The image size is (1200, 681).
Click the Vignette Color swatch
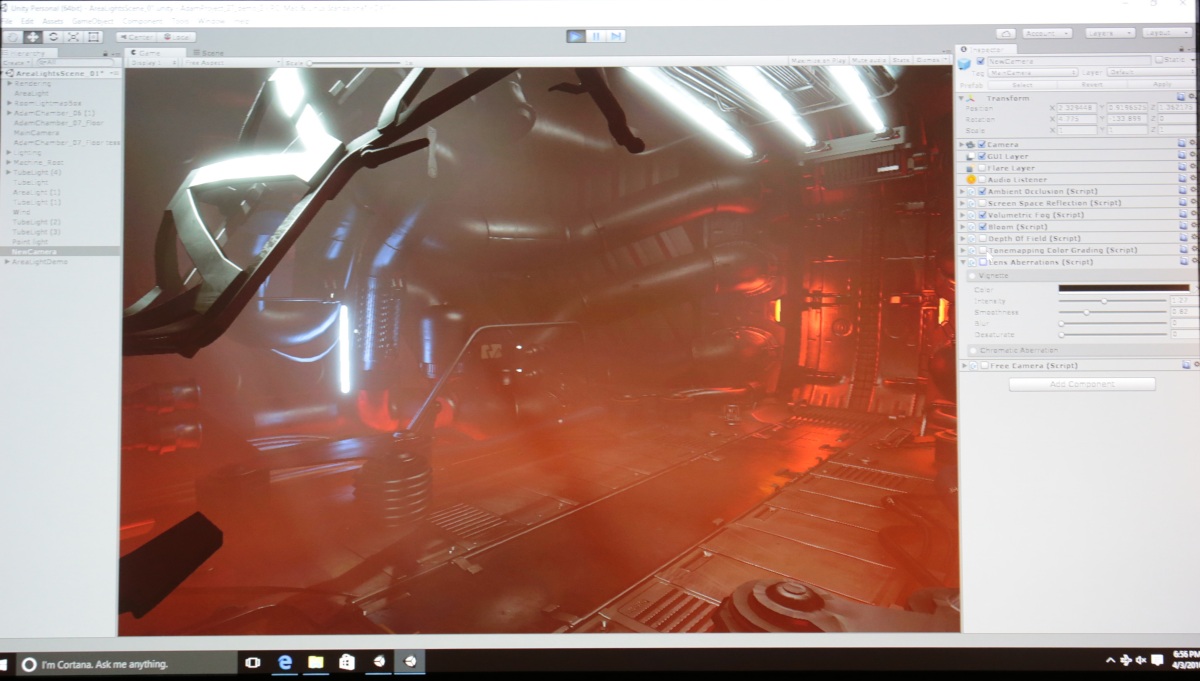click(1123, 288)
